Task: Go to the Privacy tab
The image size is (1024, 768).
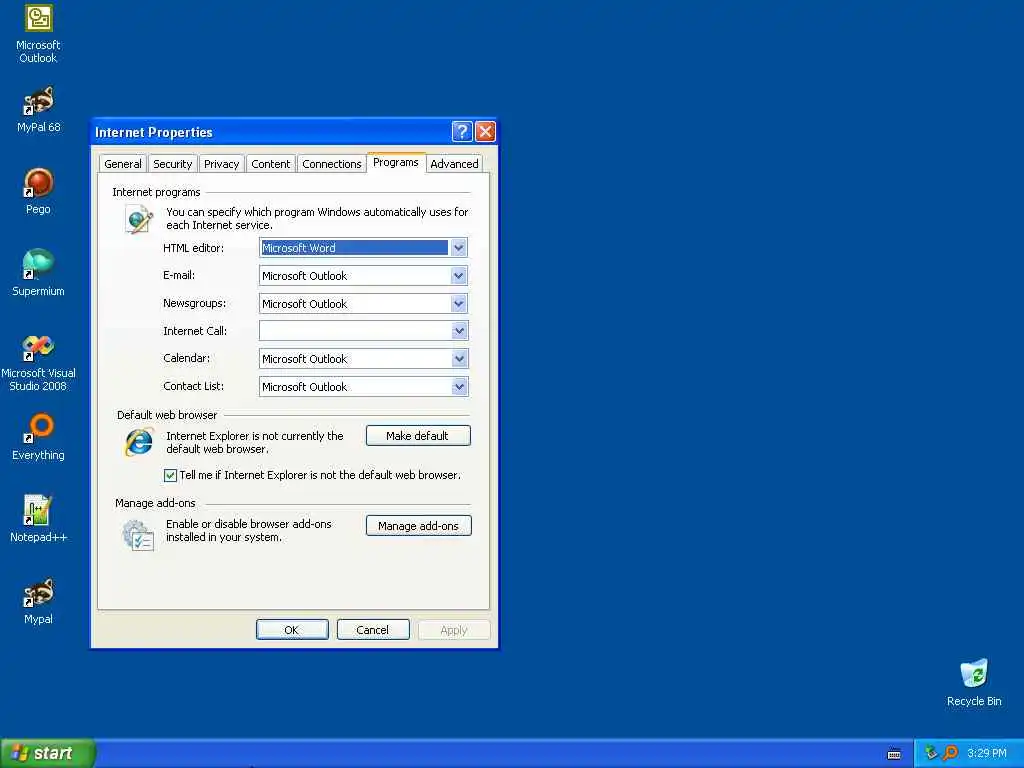Action: [x=221, y=164]
